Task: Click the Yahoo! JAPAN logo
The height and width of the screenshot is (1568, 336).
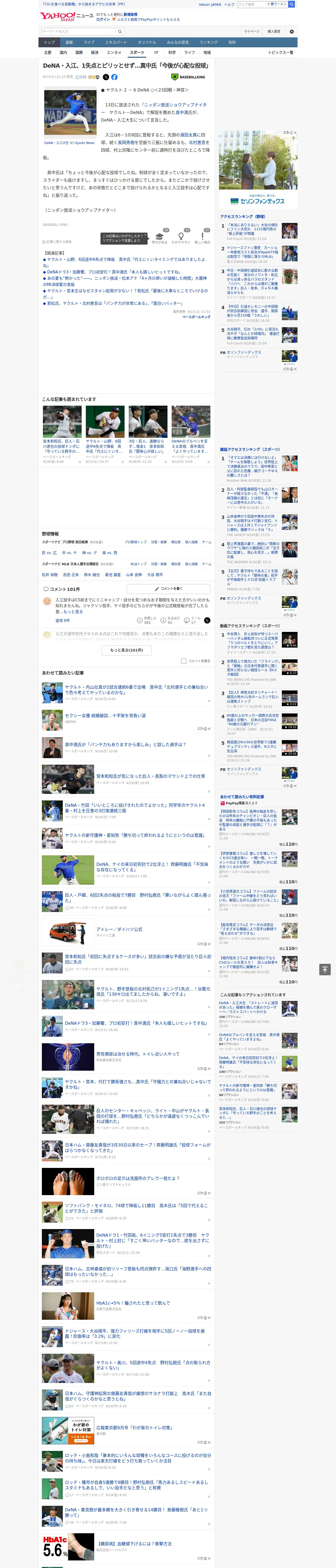Action: [58, 16]
